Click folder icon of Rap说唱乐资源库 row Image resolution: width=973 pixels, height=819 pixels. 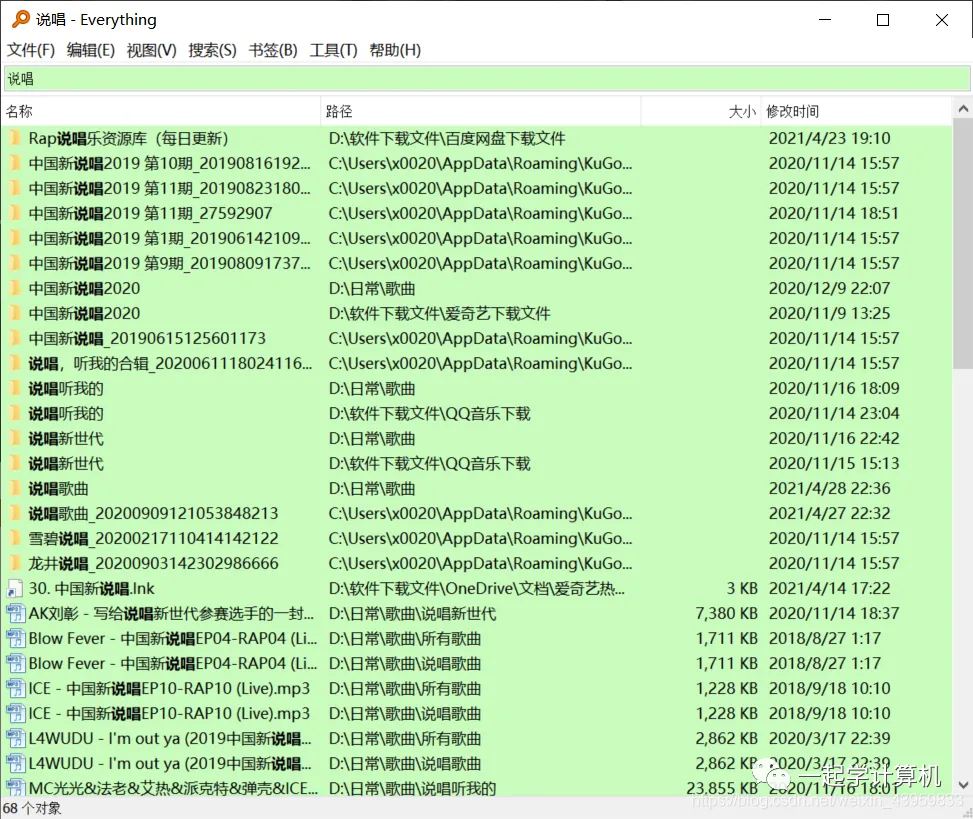[x=15, y=138]
